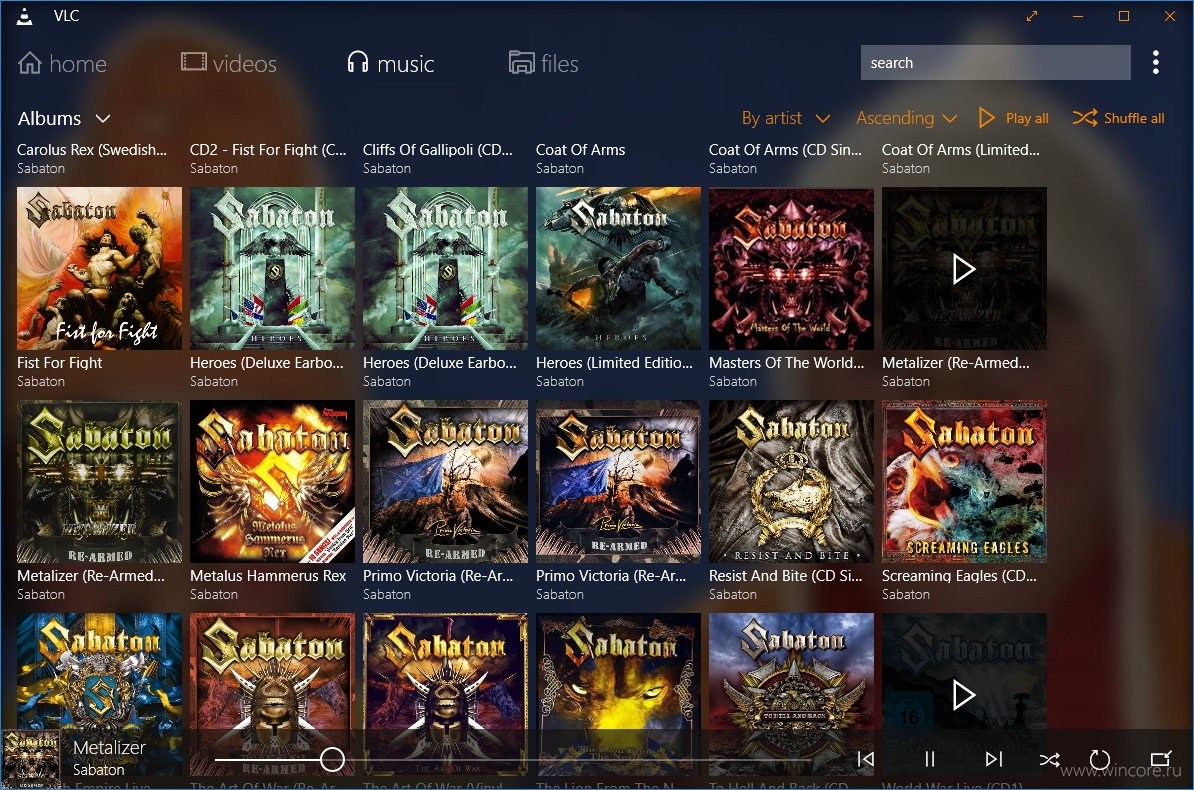Click the mini player view icon
Viewport: 1194px width, 790px height.
1160,759
